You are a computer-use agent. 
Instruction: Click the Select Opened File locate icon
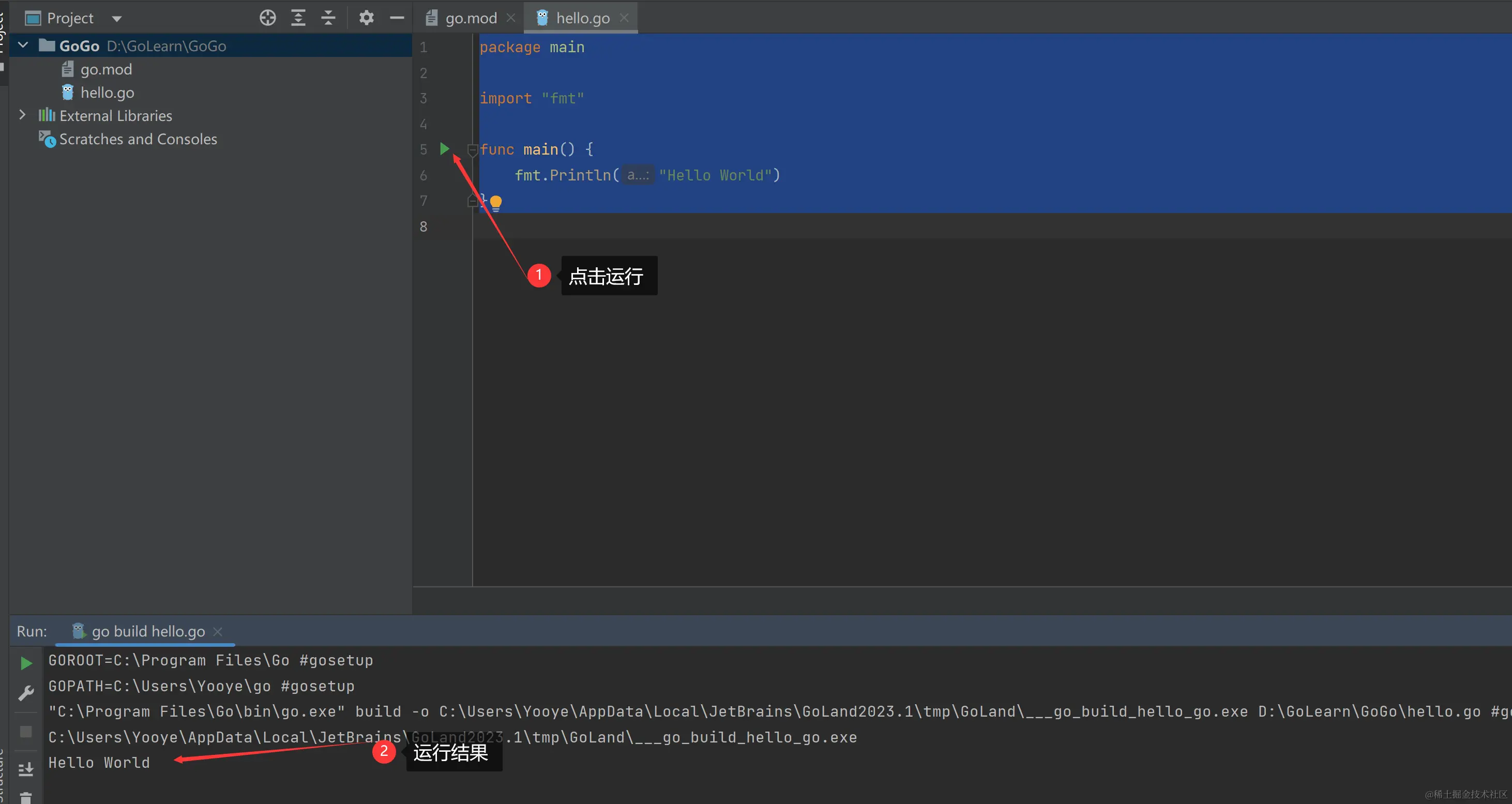[x=268, y=18]
